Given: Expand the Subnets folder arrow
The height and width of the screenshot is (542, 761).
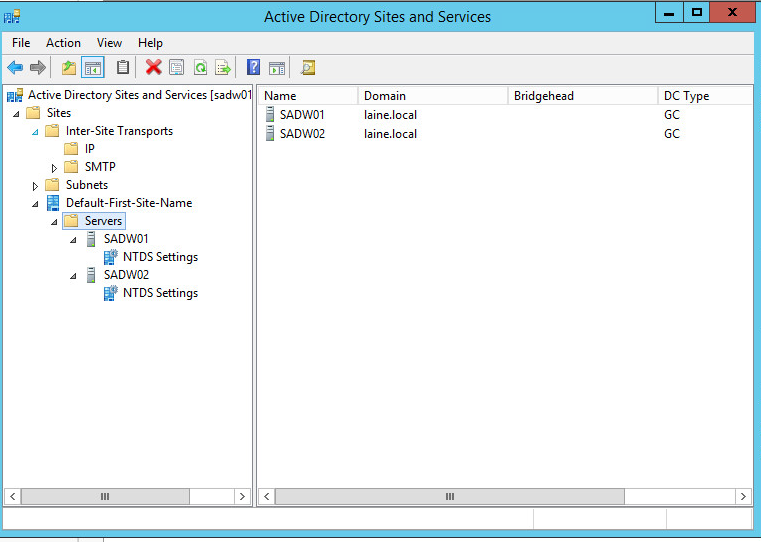Looking at the screenshot, I should click(35, 186).
